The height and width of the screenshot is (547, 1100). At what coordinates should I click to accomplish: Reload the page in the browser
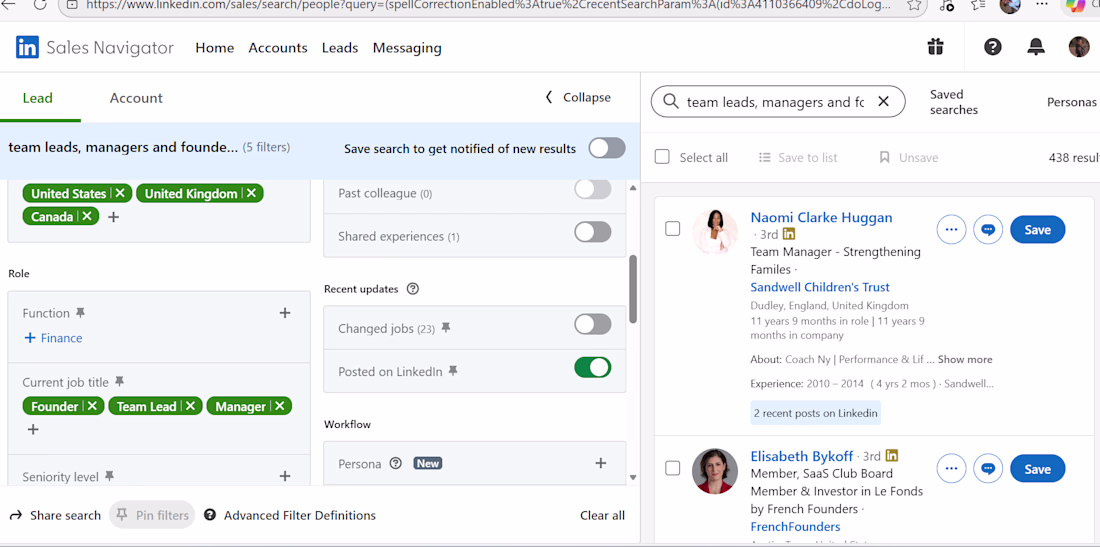[40, 4]
